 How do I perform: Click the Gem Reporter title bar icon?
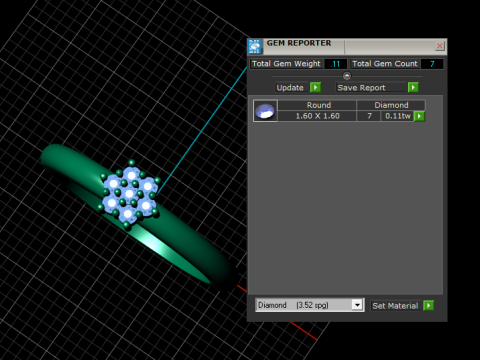pos(255,47)
